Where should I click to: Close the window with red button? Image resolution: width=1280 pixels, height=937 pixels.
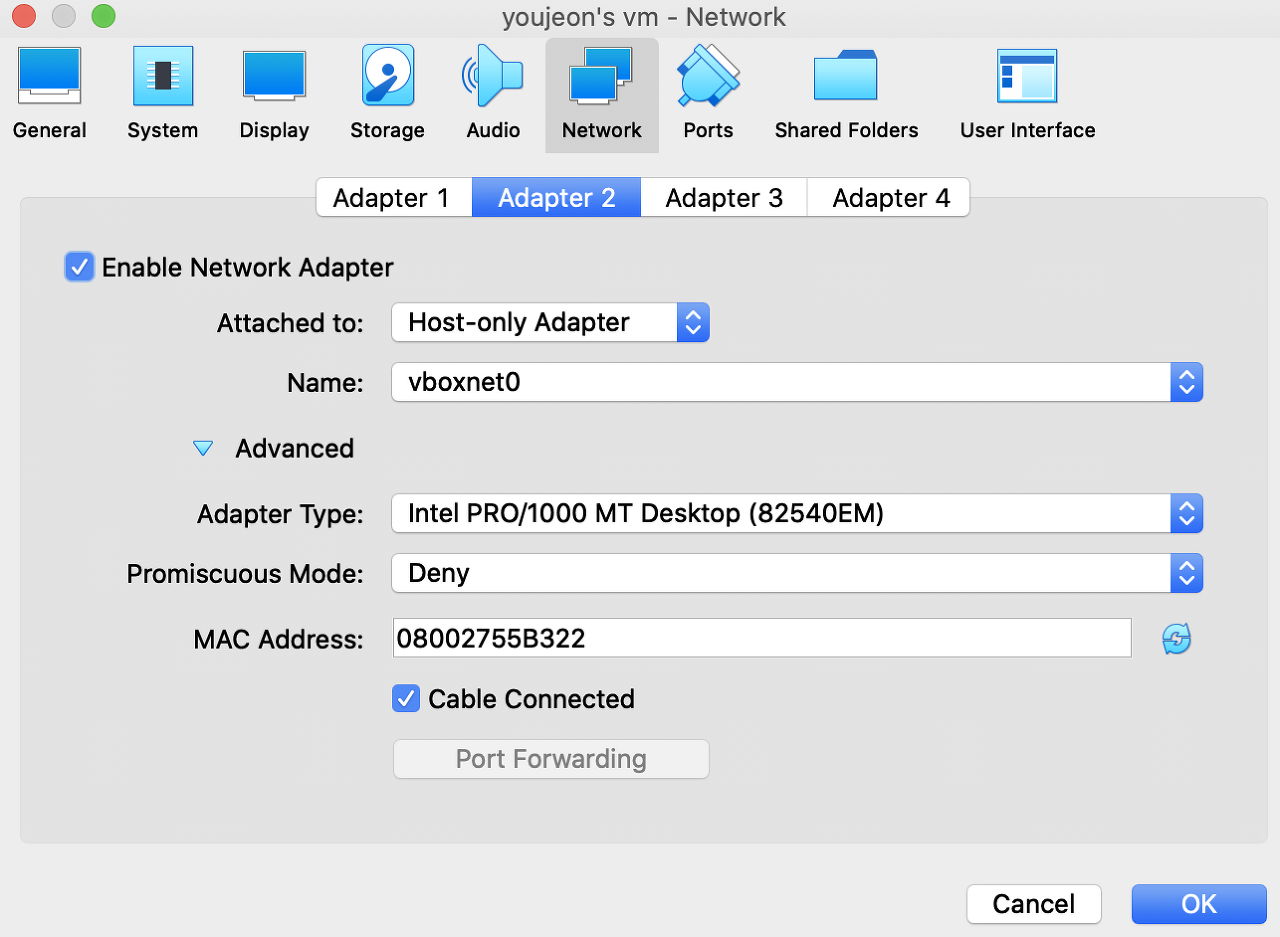click(24, 16)
